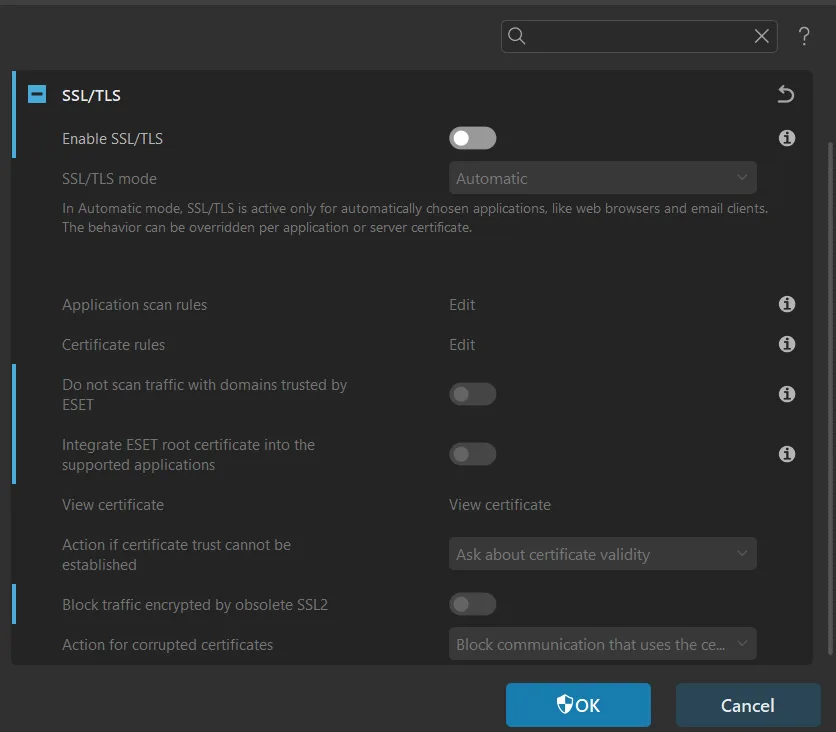Show info for Integrate ESET root certificate
The height and width of the screenshot is (732, 836).
coord(786,454)
